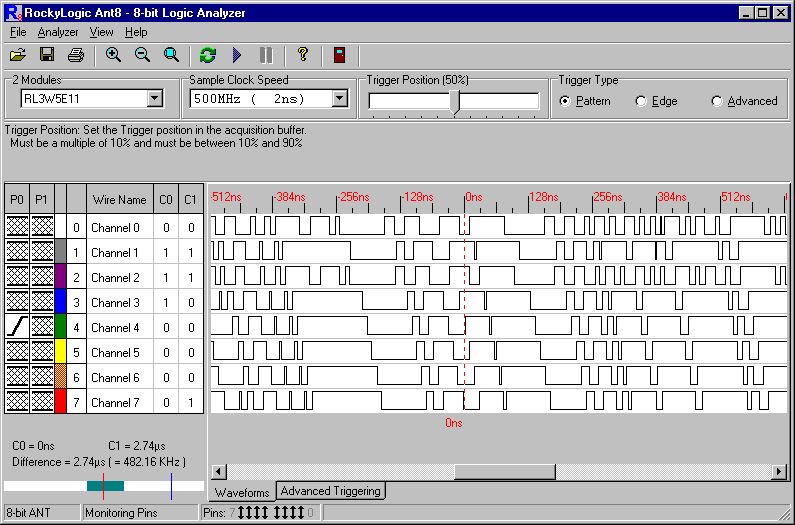Click the C1 column header
The width and height of the screenshot is (795, 525).
coord(191,199)
